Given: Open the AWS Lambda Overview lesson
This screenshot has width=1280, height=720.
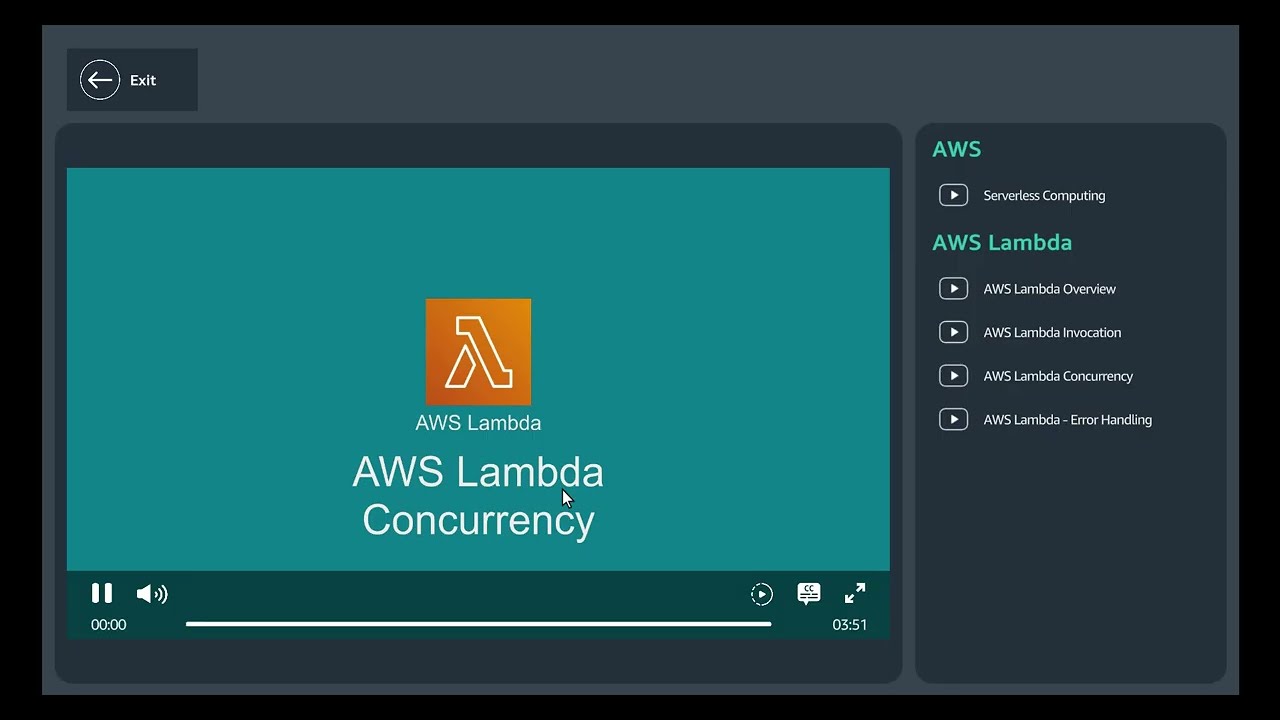Looking at the screenshot, I should pos(1049,289).
